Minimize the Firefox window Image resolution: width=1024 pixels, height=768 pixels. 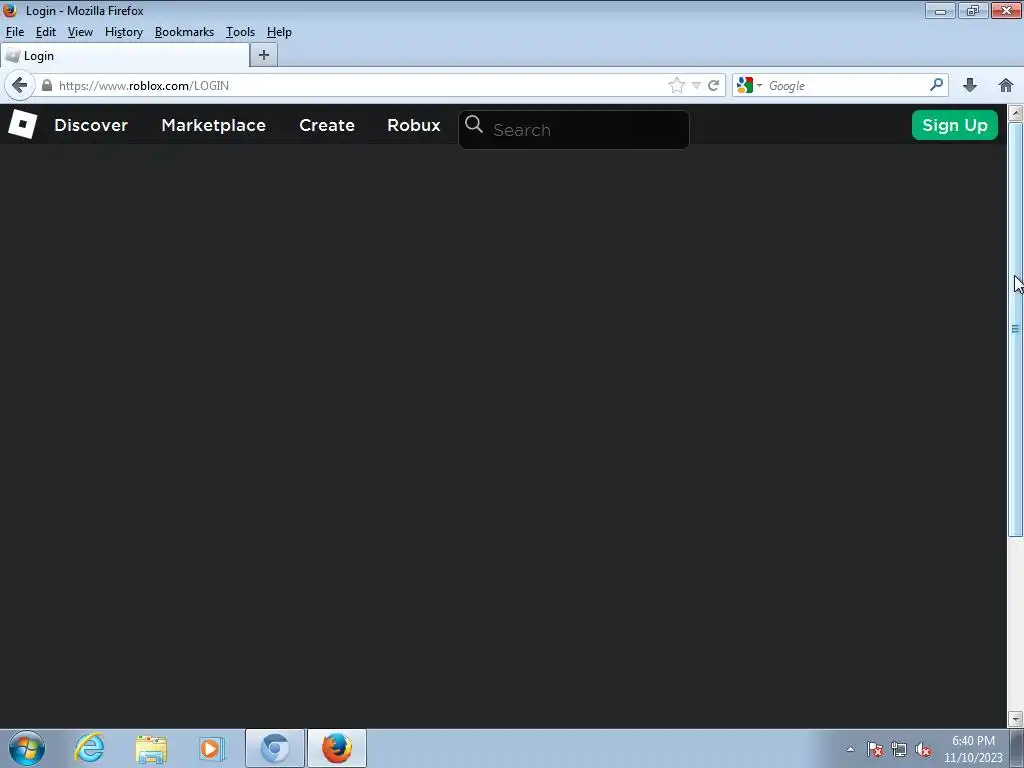pyautogui.click(x=940, y=10)
